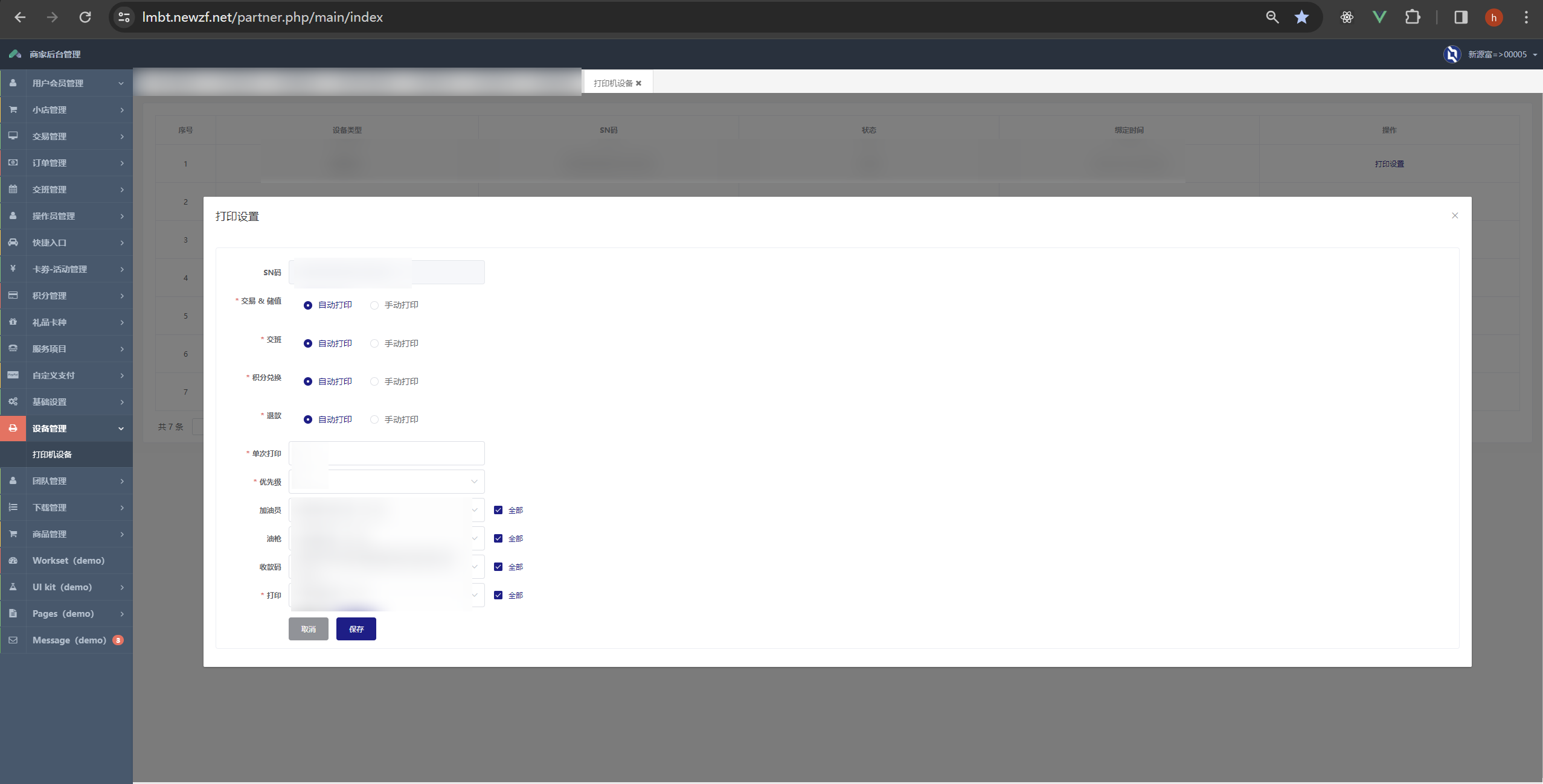Uncheck 全部 checkbox for 加油员
1543x784 pixels.
498,510
